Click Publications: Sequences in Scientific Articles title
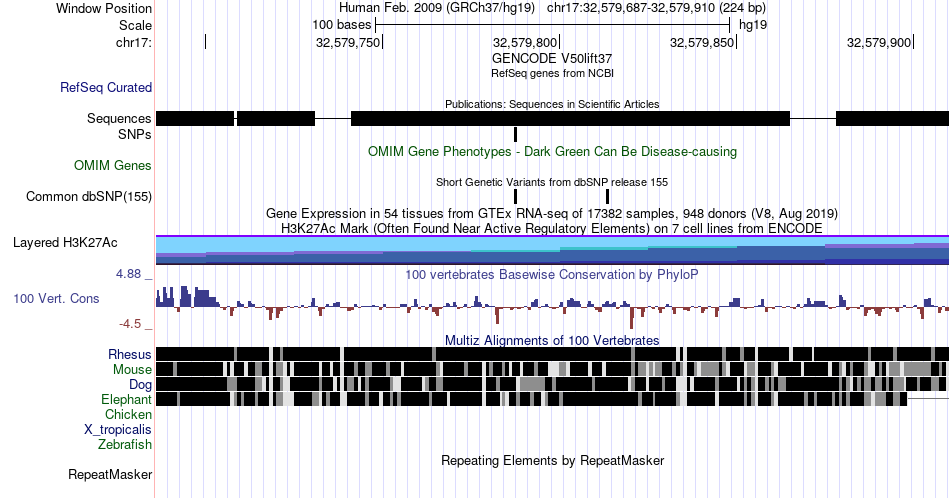Screen dimensions: 950x498 552,104
